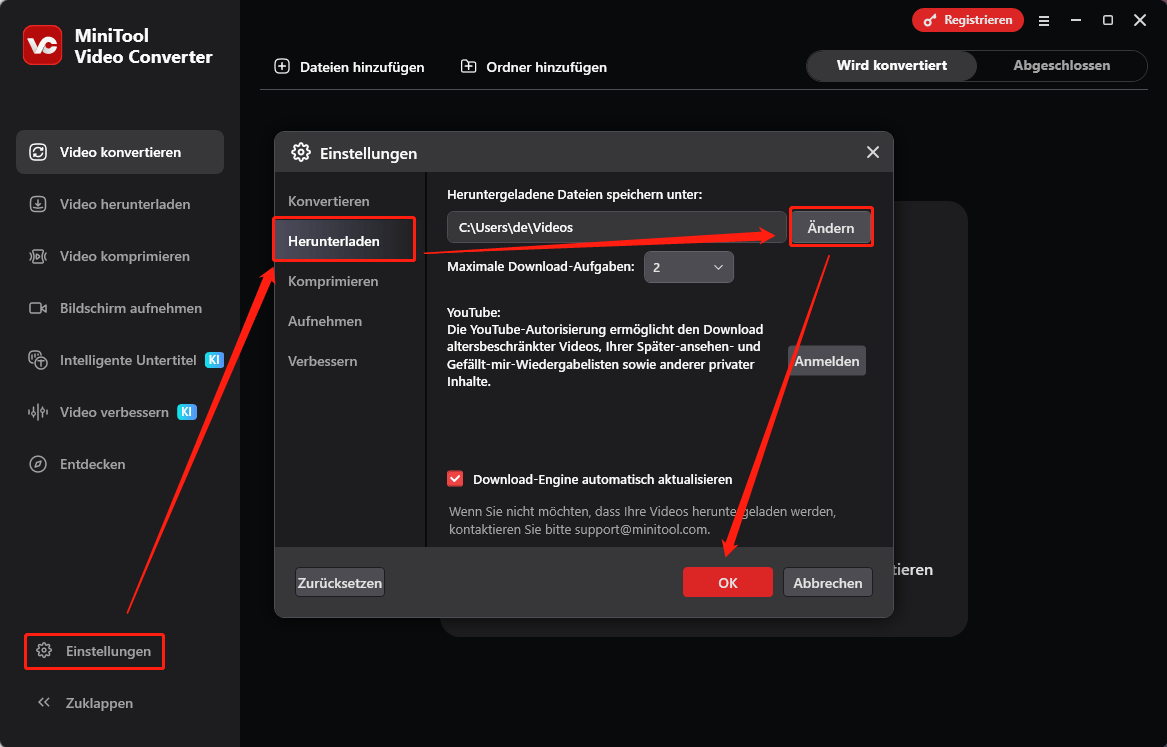Click the download path field C:\Users\de\Videos
This screenshot has height=747, width=1167.
point(616,227)
